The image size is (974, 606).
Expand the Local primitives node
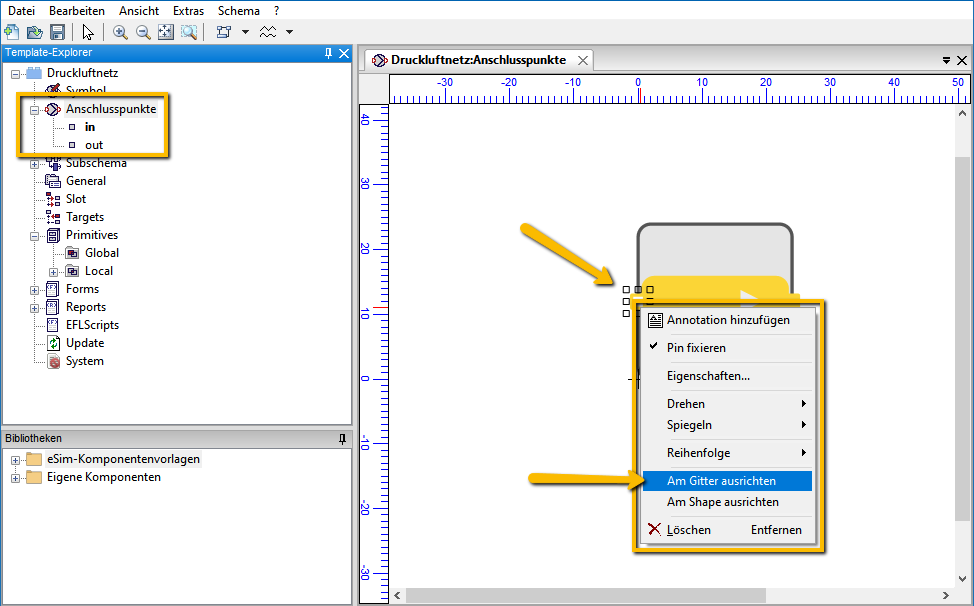pyautogui.click(x=54, y=272)
